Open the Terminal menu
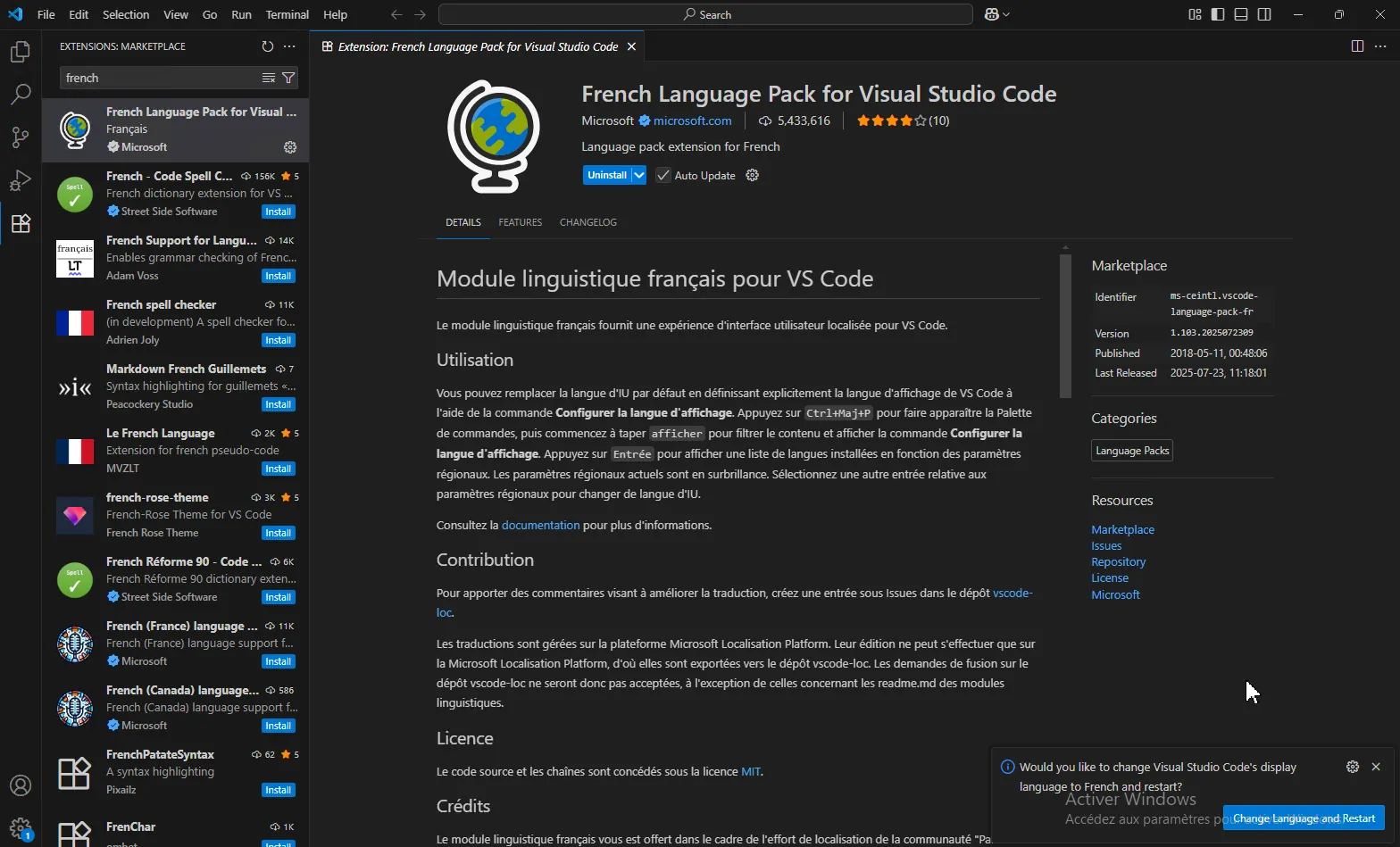Viewport: 1400px width, 847px height. pos(287,14)
